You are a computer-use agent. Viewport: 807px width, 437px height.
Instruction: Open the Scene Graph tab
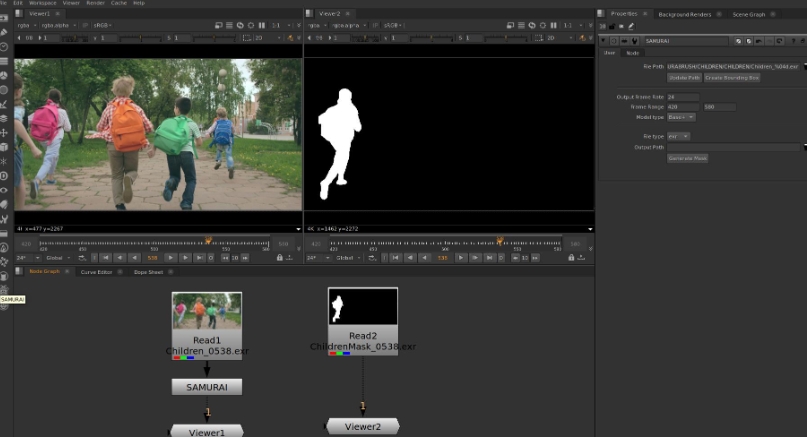[749, 14]
